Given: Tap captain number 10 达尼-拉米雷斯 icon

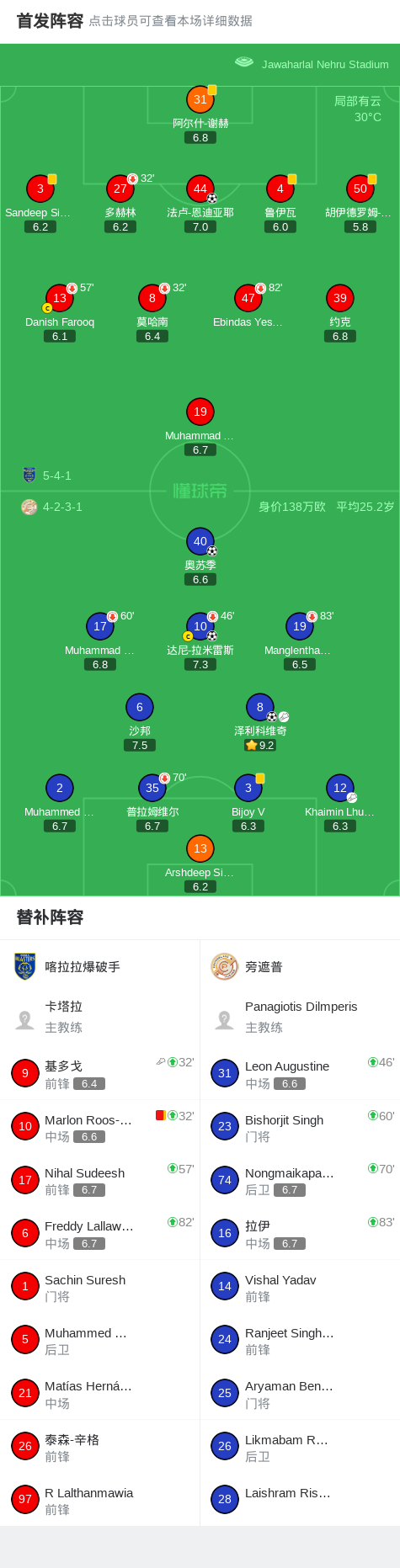Looking at the screenshot, I should coord(200,626).
